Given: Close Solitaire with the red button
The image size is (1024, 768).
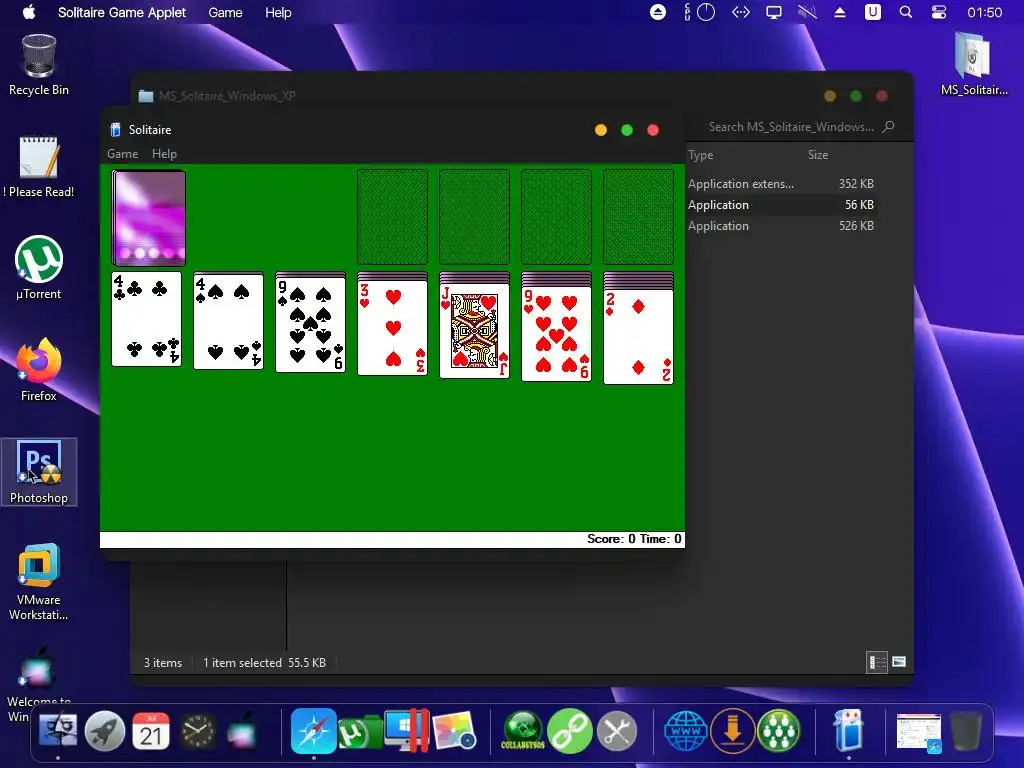Looking at the screenshot, I should pos(653,130).
